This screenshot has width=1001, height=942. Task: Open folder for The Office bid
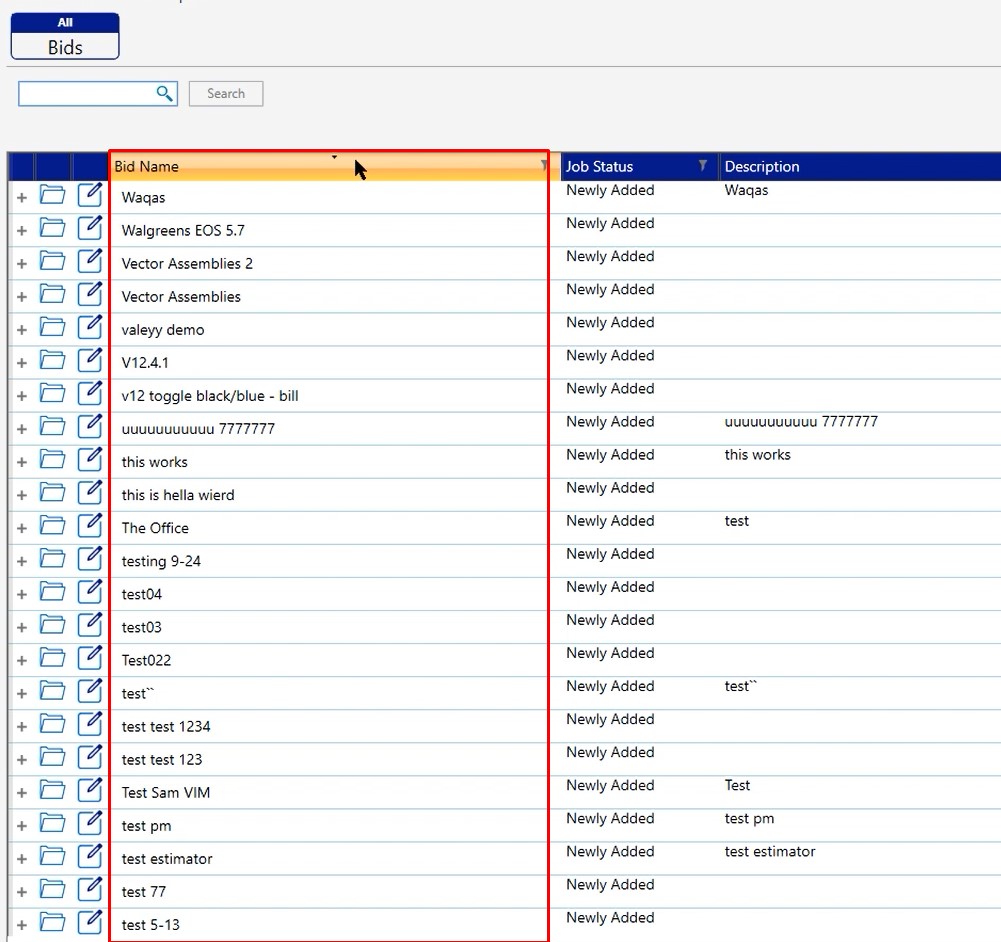[52, 527]
